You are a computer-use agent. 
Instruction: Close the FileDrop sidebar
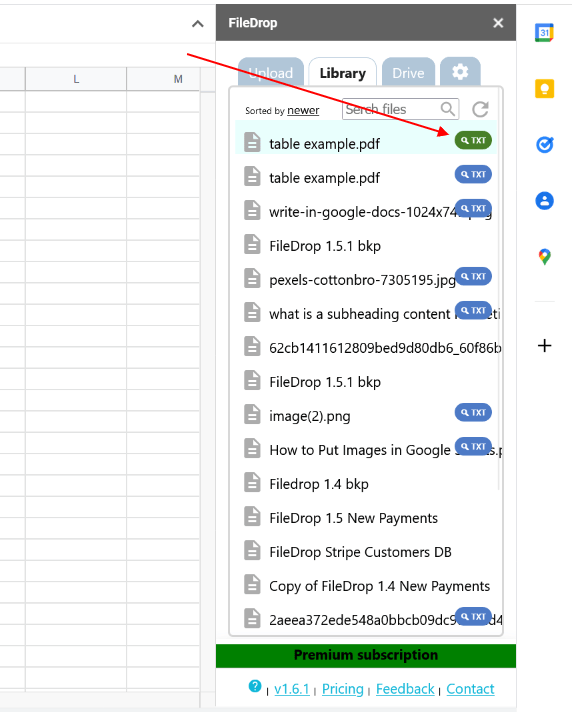point(498,23)
